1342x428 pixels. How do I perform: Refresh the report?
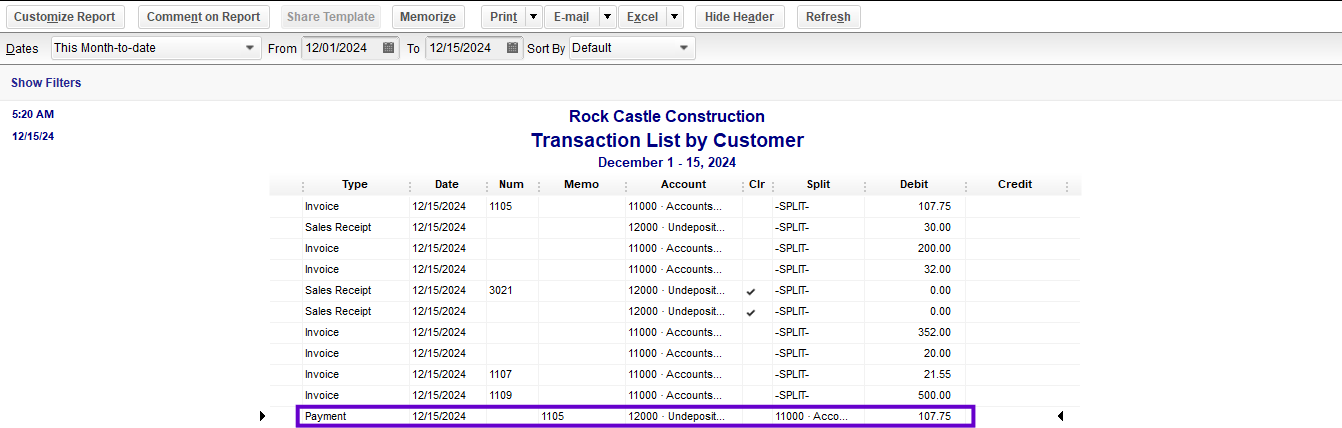[x=828, y=17]
